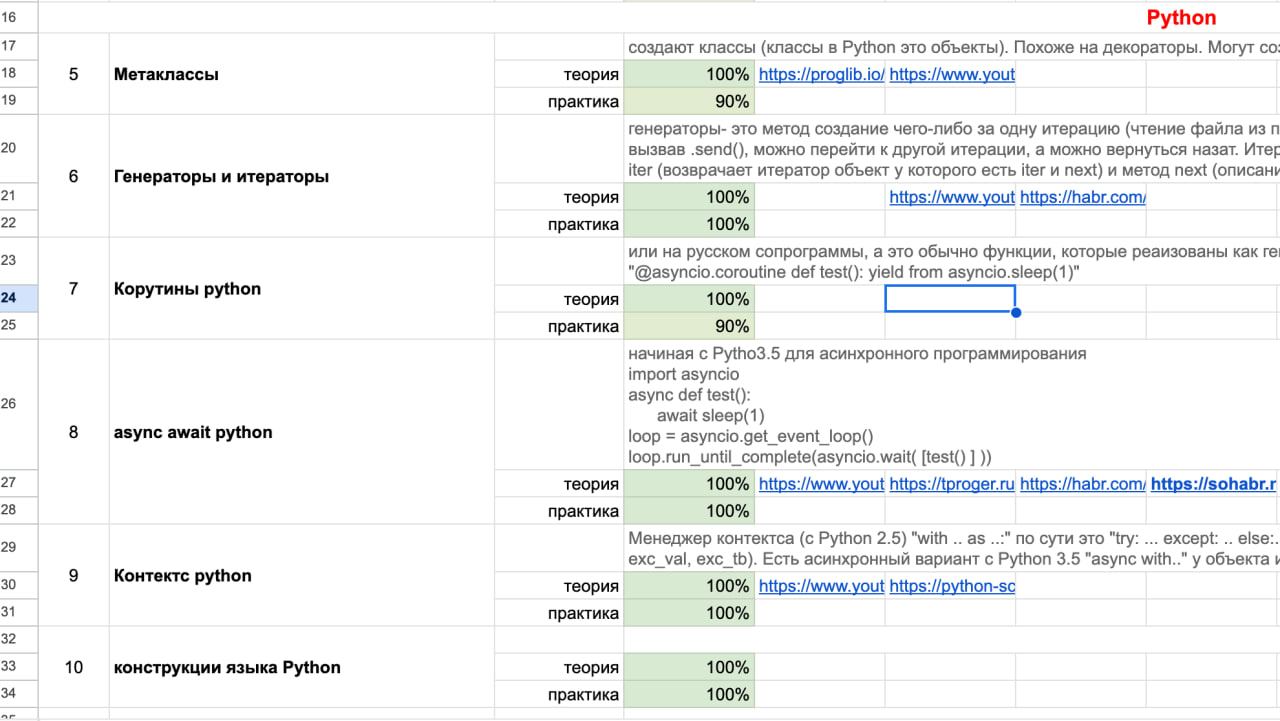Open the YouTube link in Метаклассы theory row

pos(951,74)
